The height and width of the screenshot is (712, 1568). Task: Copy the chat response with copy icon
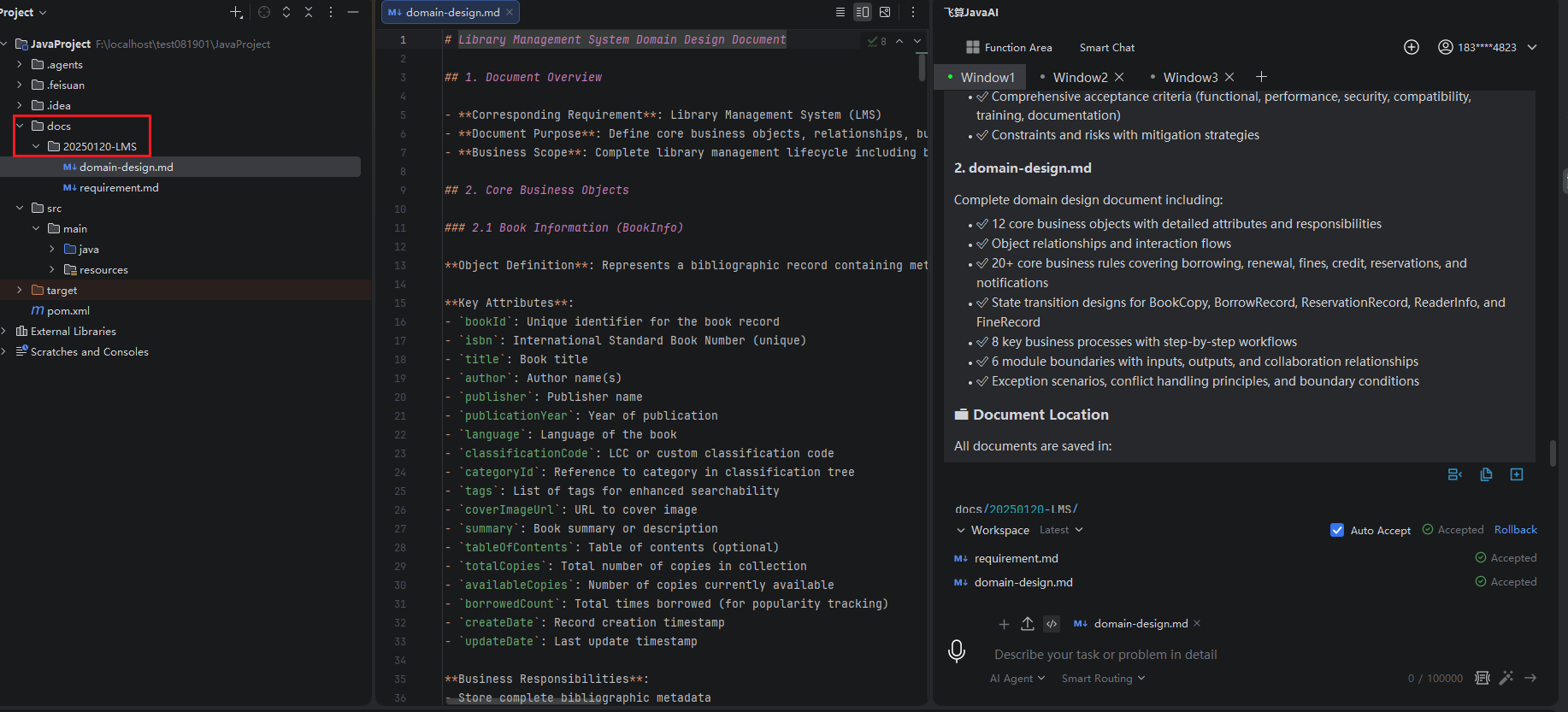click(1486, 474)
